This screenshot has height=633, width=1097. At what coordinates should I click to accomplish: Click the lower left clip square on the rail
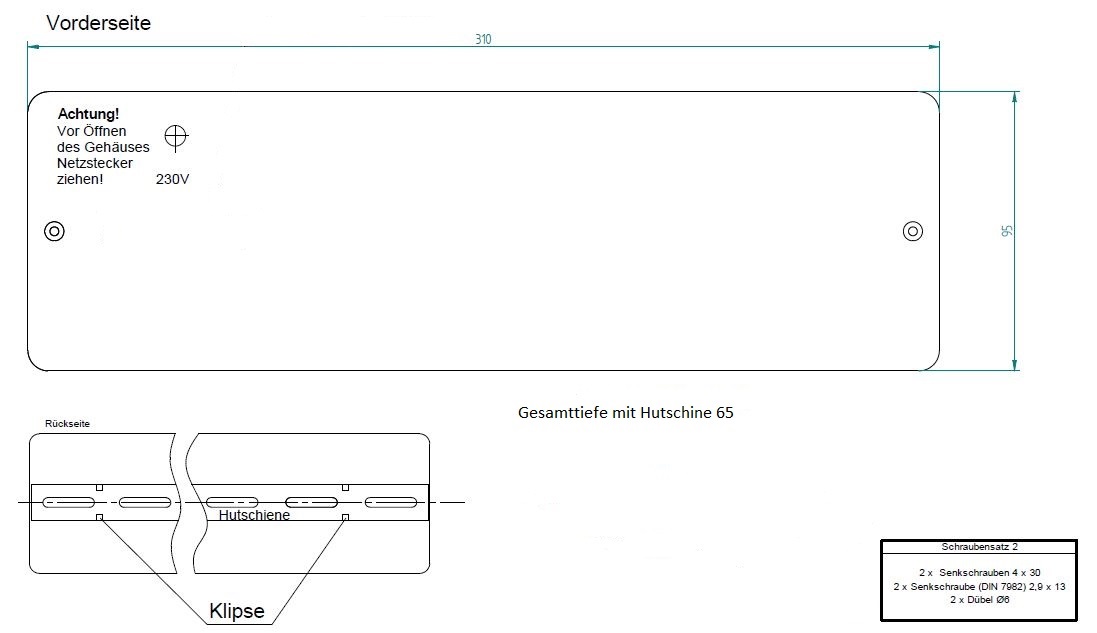98,517
